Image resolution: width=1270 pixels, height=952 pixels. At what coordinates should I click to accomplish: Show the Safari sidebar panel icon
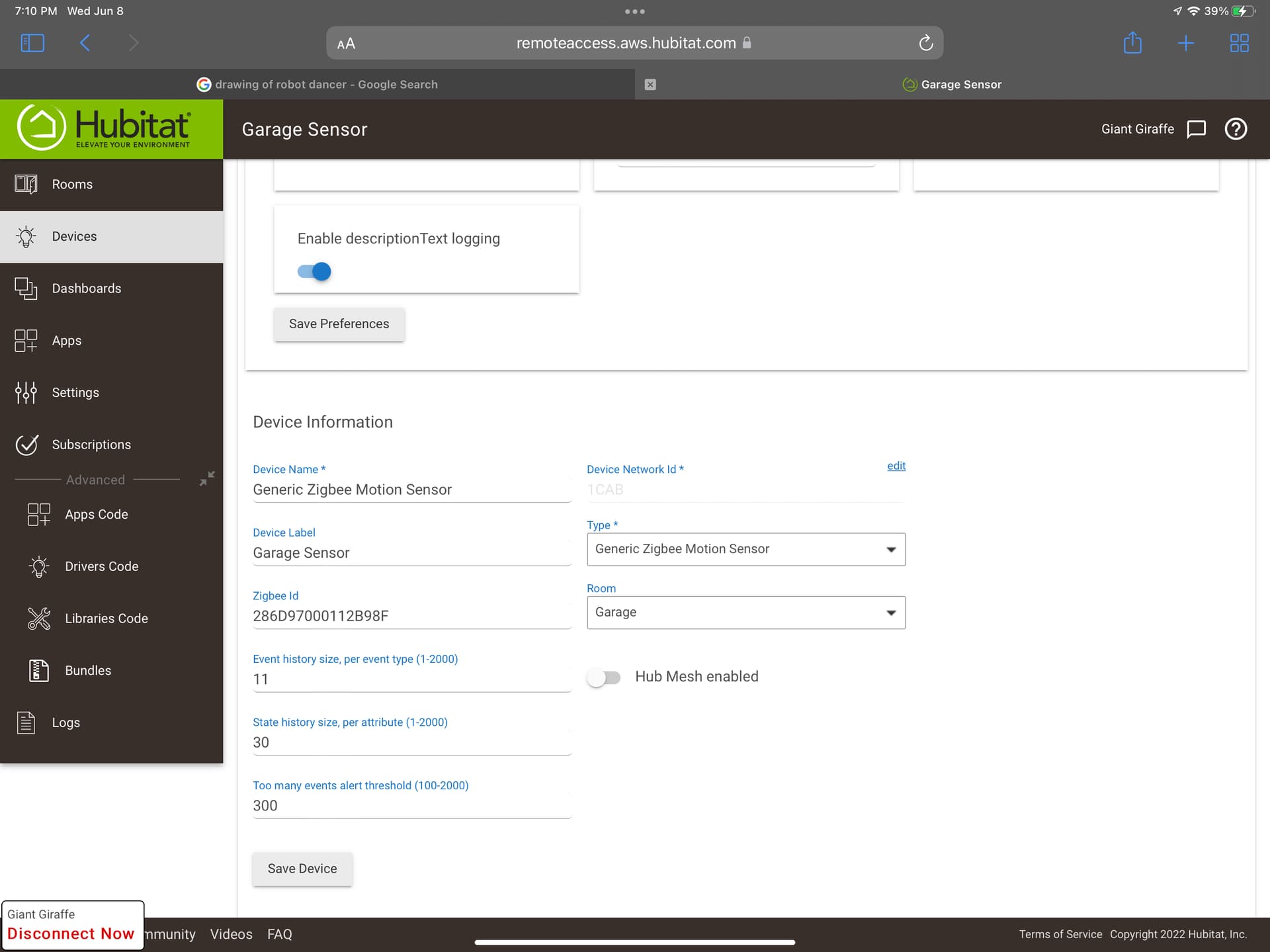[32, 43]
